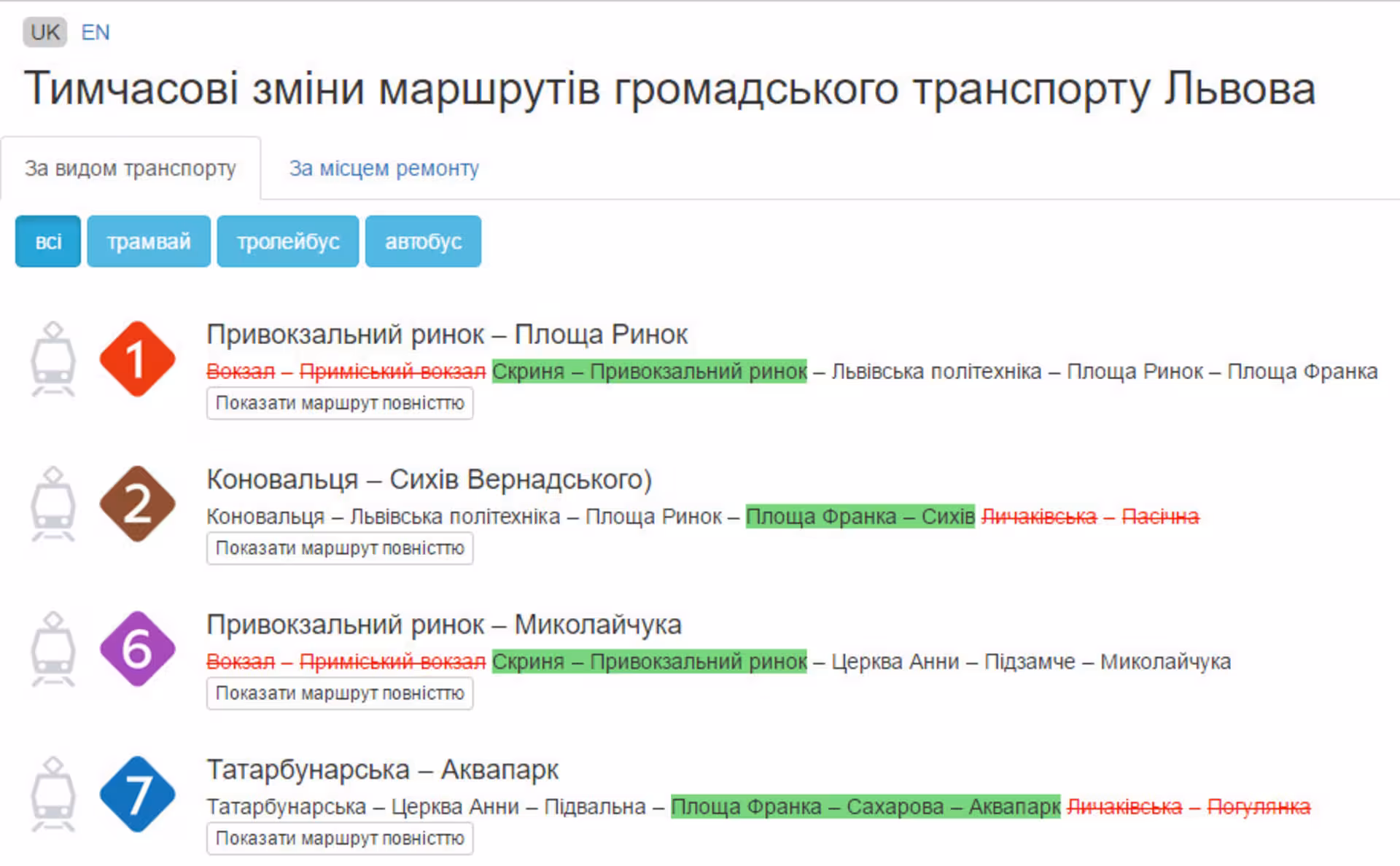Viewport: 1400px width, 866px height.
Task: Click the tram icon beside route 1
Action: pyautogui.click(x=52, y=359)
